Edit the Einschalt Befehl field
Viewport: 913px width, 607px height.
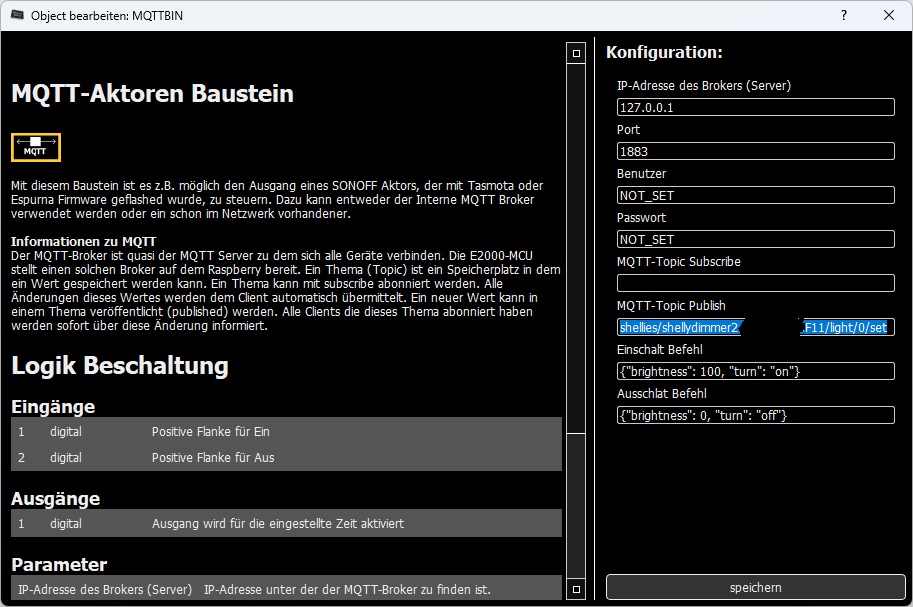[755, 371]
